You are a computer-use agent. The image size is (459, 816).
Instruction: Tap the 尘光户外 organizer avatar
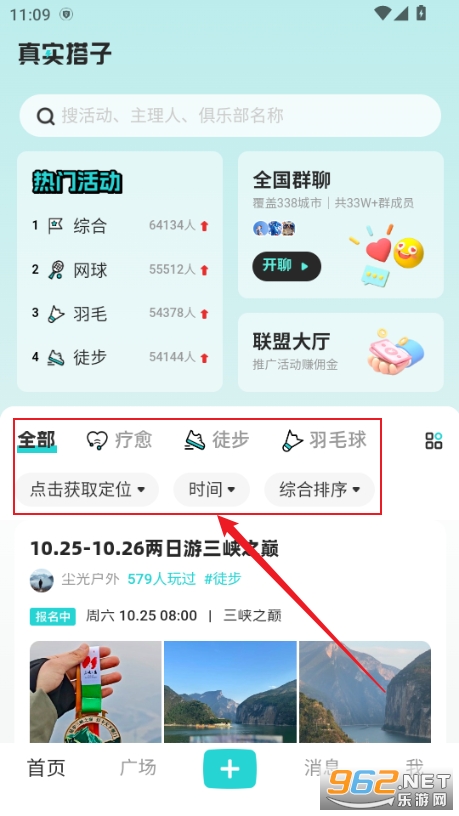point(42,580)
